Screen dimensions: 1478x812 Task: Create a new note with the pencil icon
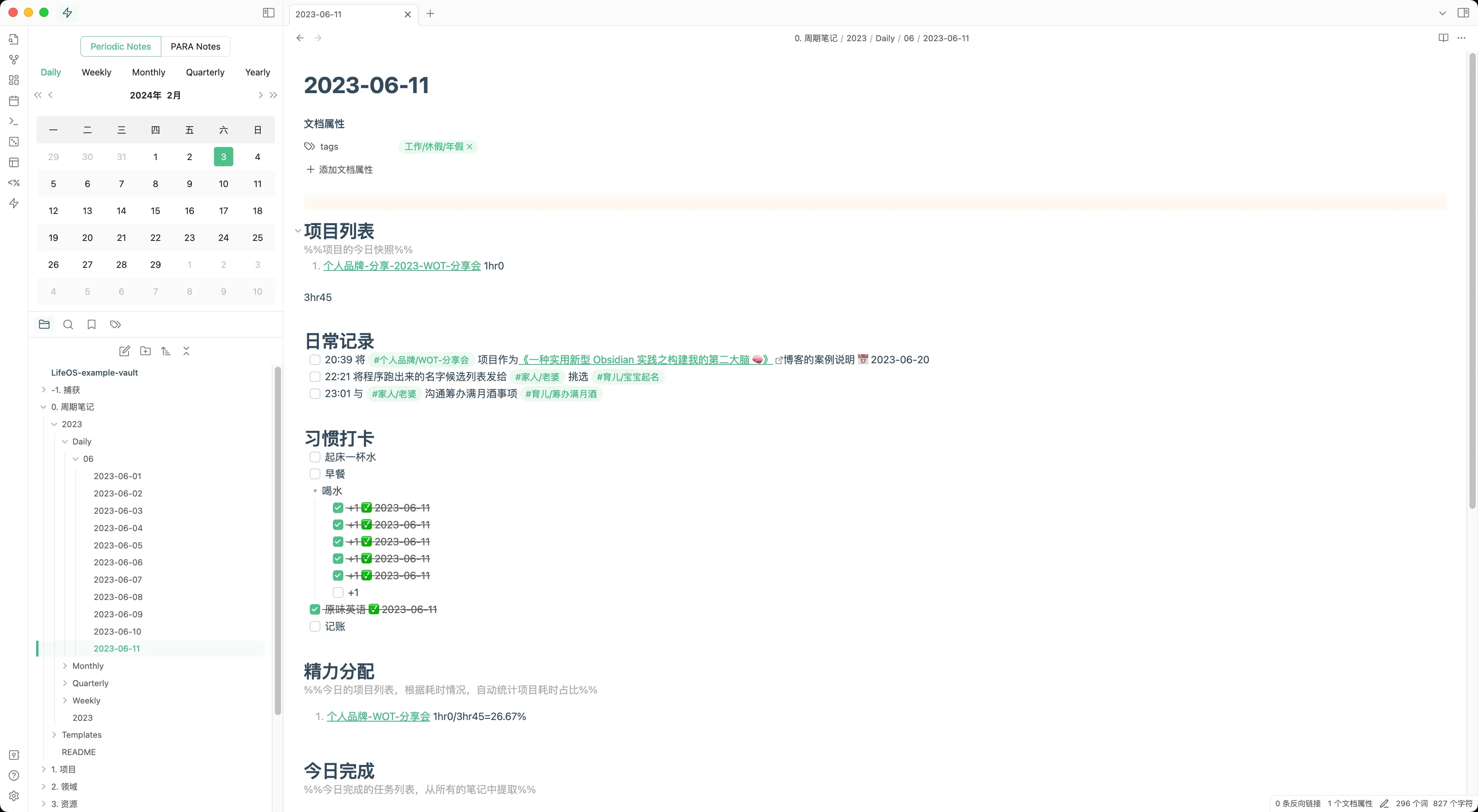coord(124,351)
